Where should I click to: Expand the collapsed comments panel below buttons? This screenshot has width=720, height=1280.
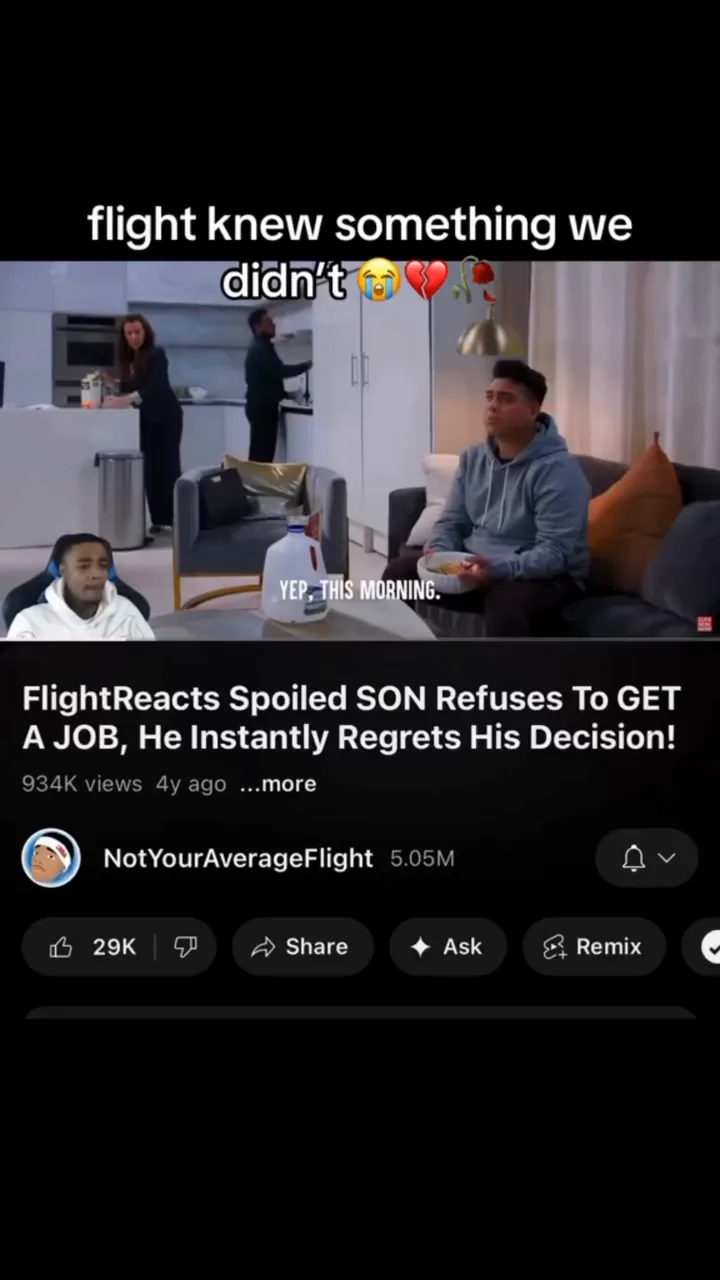[x=360, y=1013]
